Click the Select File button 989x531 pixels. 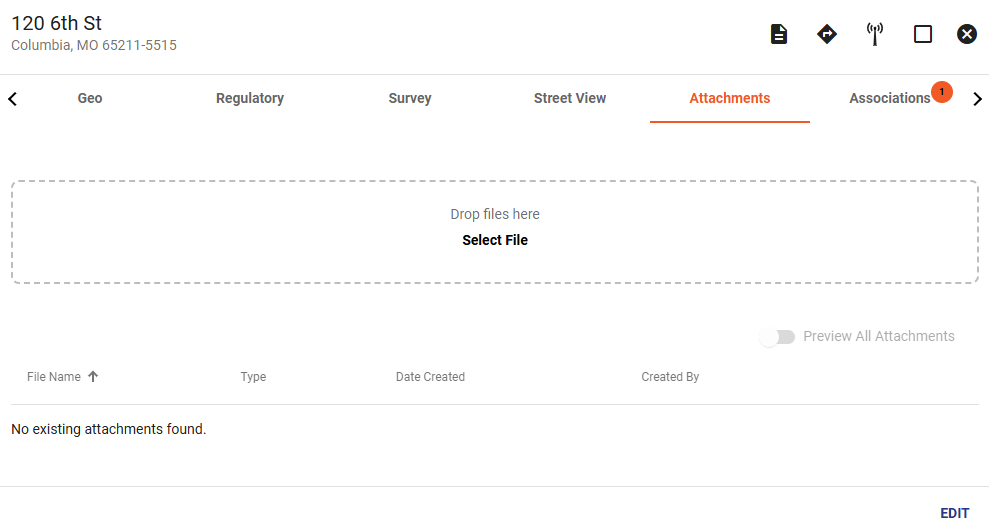(x=495, y=240)
